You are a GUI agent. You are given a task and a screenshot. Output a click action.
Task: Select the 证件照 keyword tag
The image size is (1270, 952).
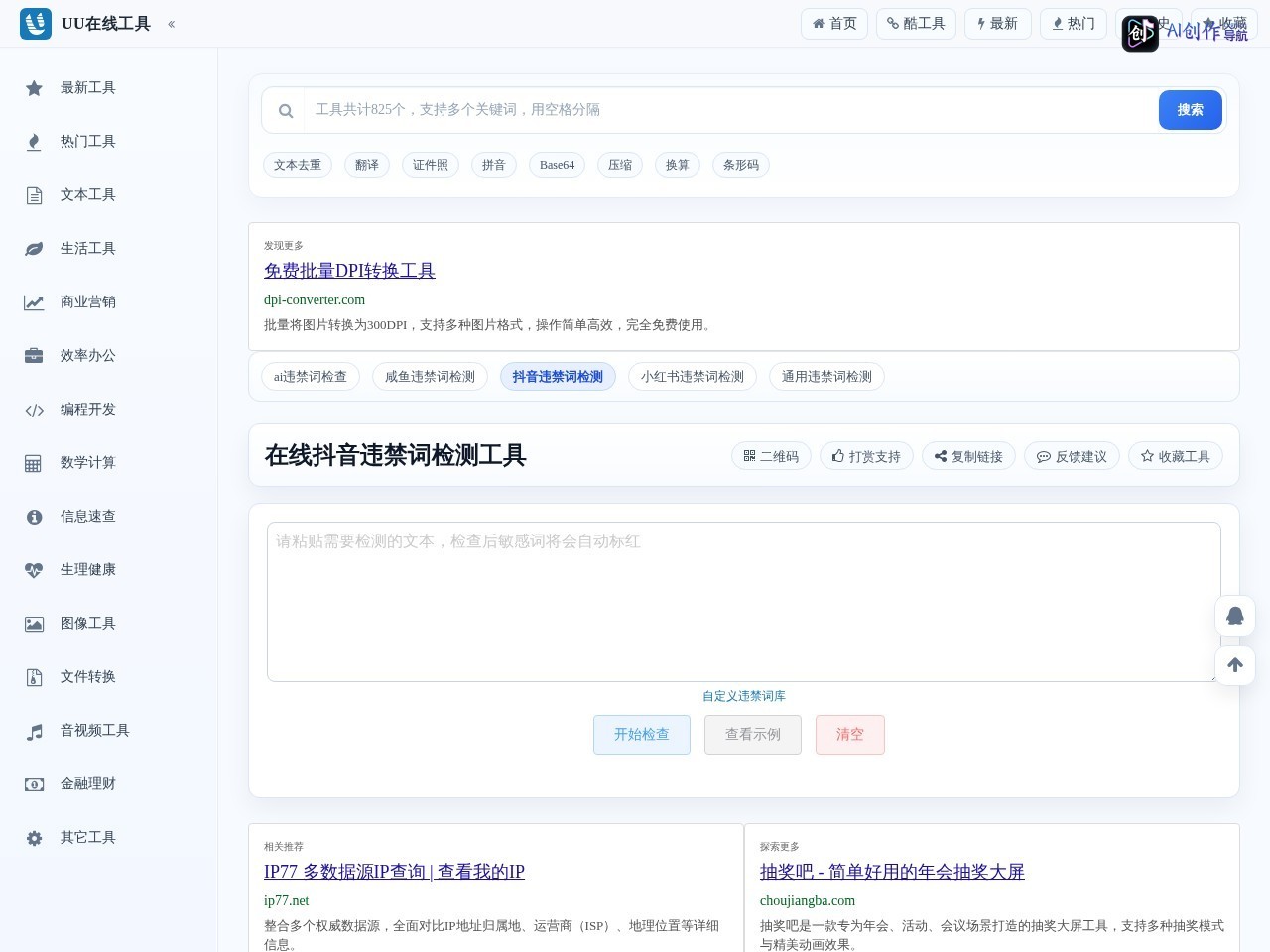[x=431, y=165]
